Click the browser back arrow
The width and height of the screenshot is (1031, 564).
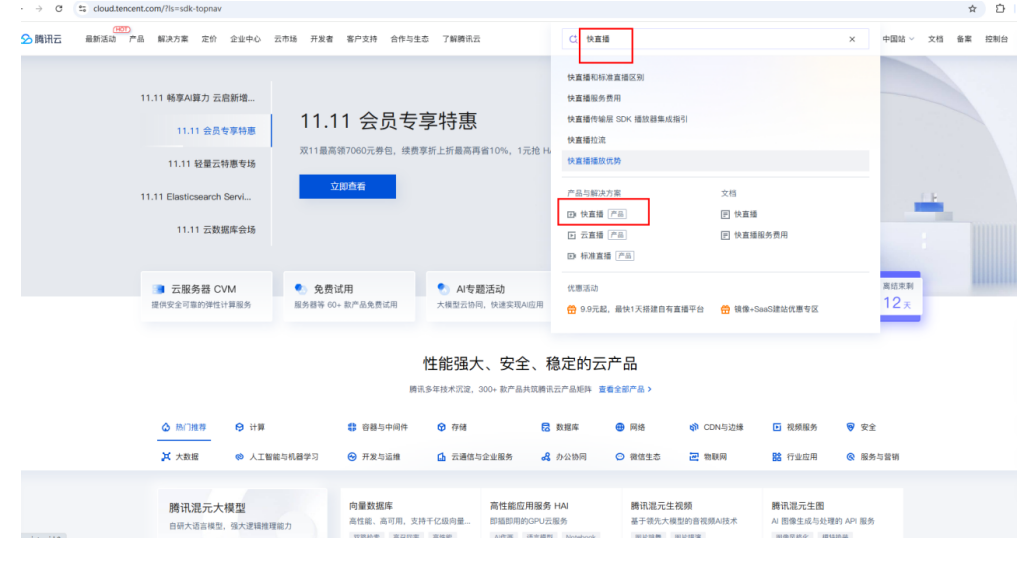tap(22, 9)
